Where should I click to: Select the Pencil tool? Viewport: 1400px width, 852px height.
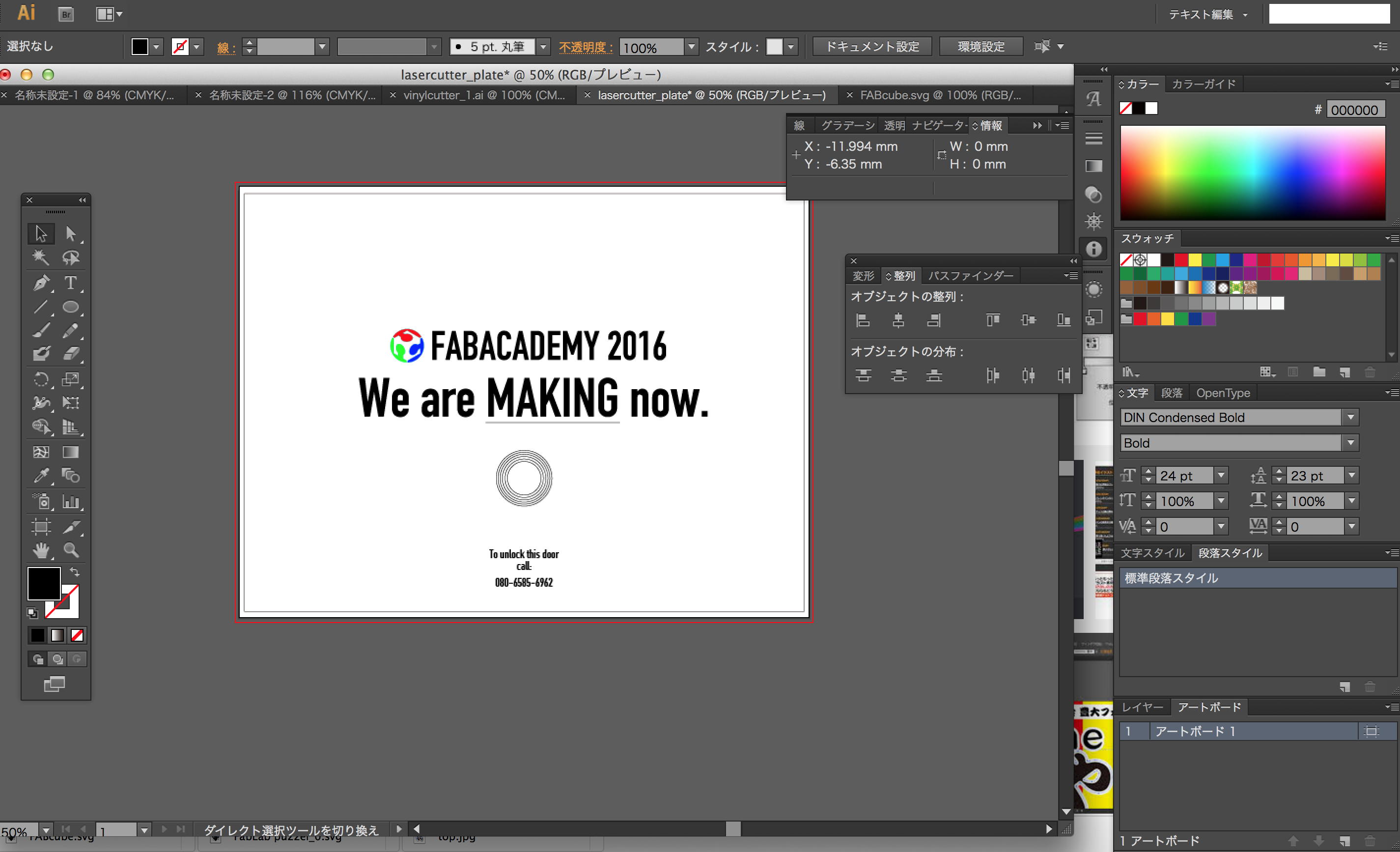tap(70, 330)
